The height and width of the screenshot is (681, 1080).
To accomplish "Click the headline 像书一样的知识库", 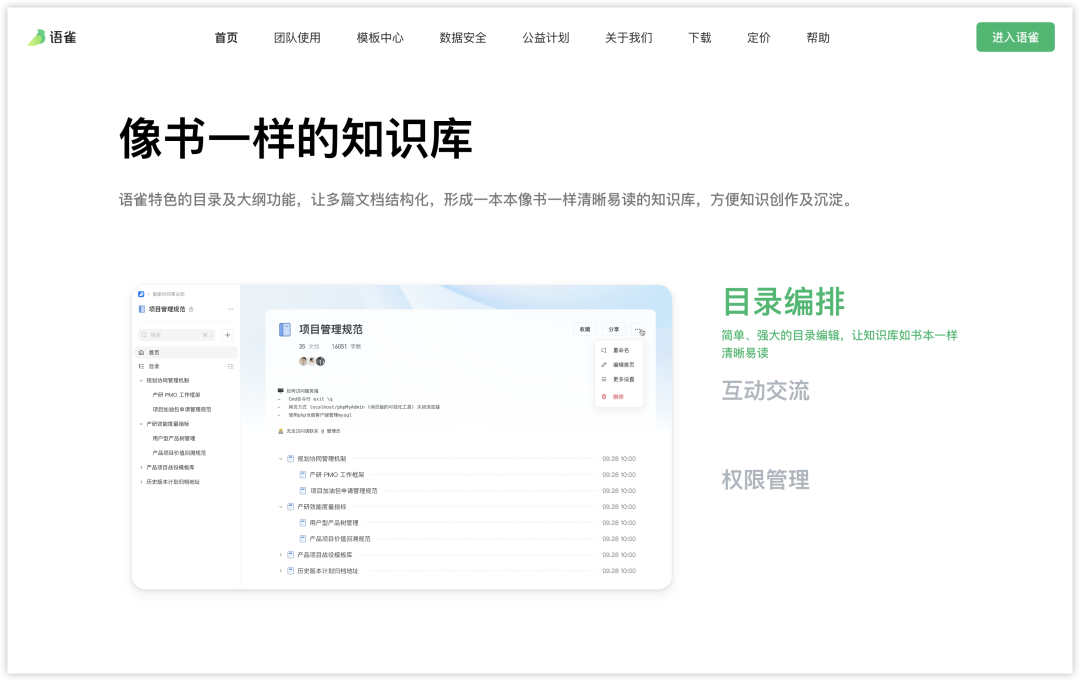I will [295, 138].
